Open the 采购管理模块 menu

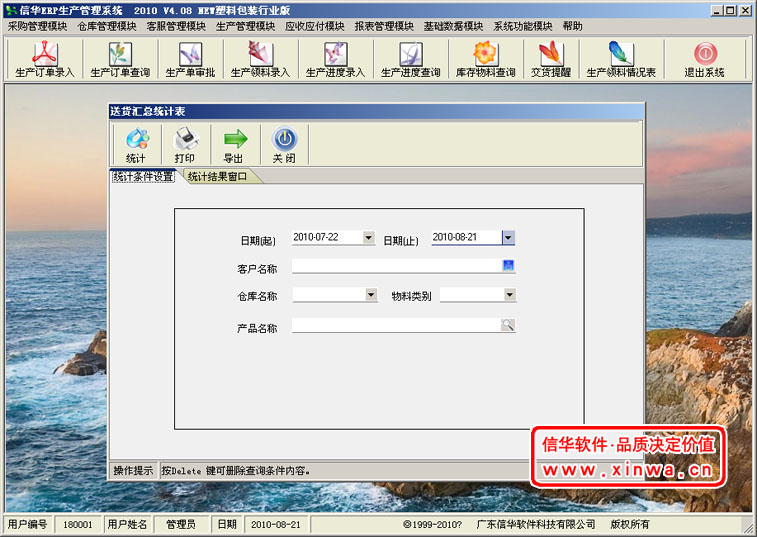point(37,26)
